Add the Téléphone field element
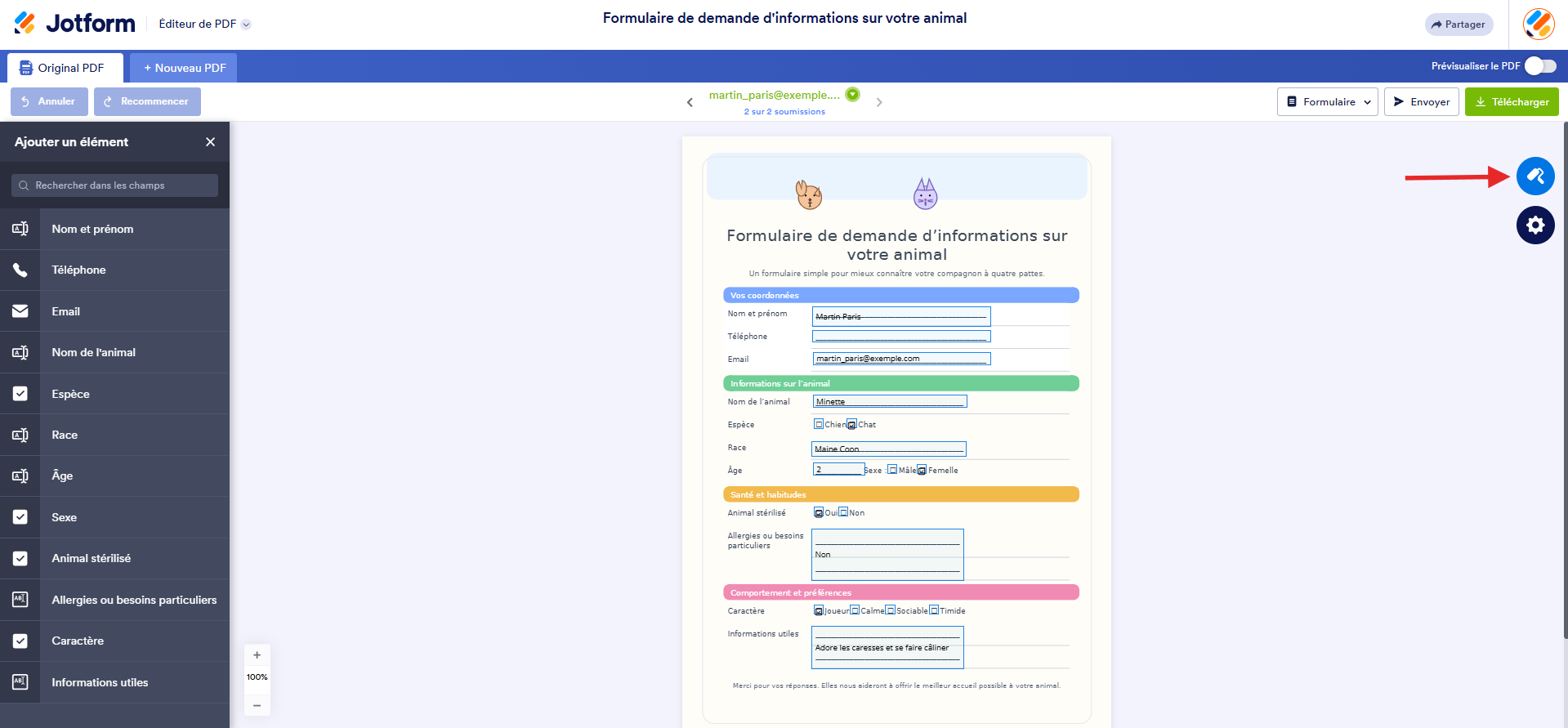This screenshot has width=1568, height=728. pos(114,270)
